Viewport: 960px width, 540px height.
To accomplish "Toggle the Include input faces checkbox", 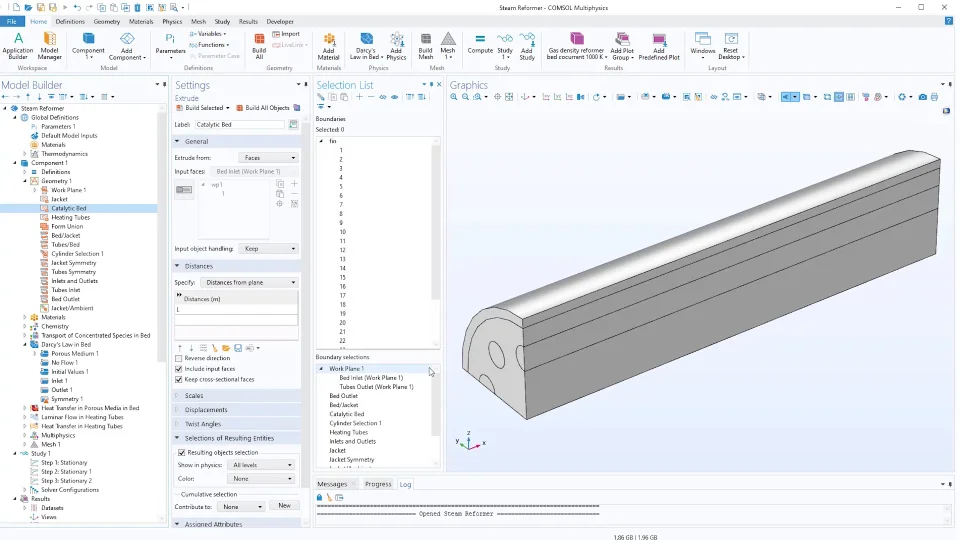I will coord(179,369).
